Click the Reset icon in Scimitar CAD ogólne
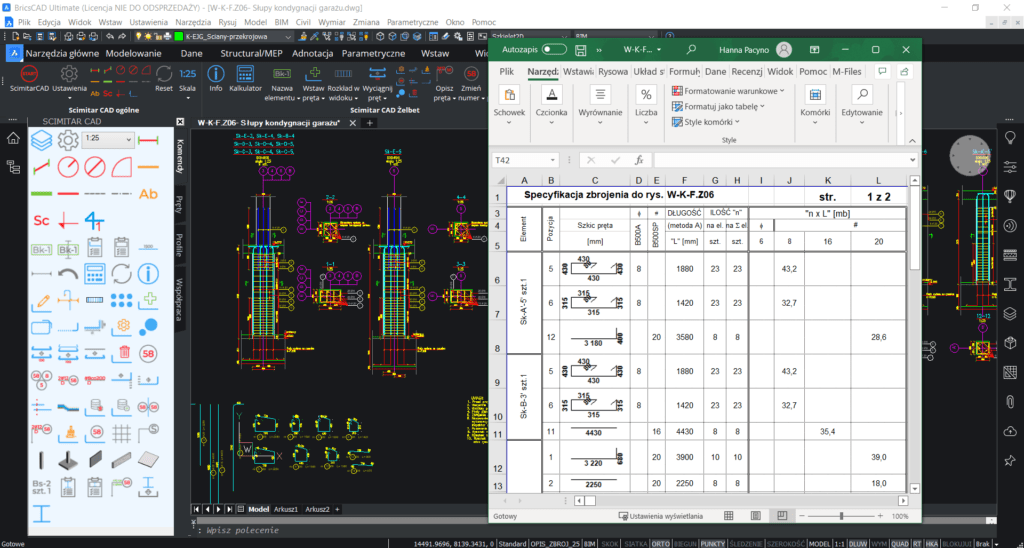The height and width of the screenshot is (548, 1024). tap(164, 75)
